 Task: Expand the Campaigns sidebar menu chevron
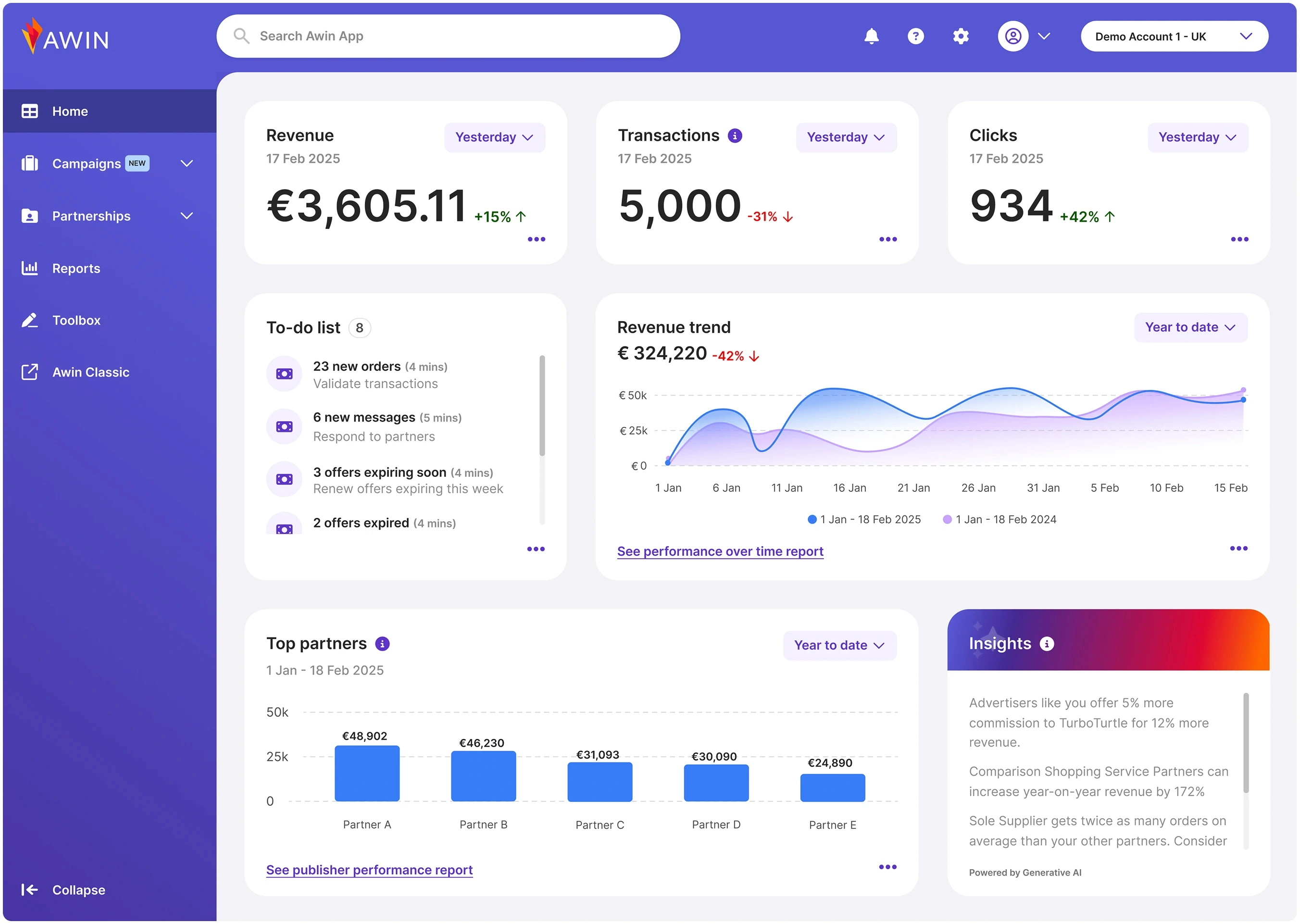[187, 164]
